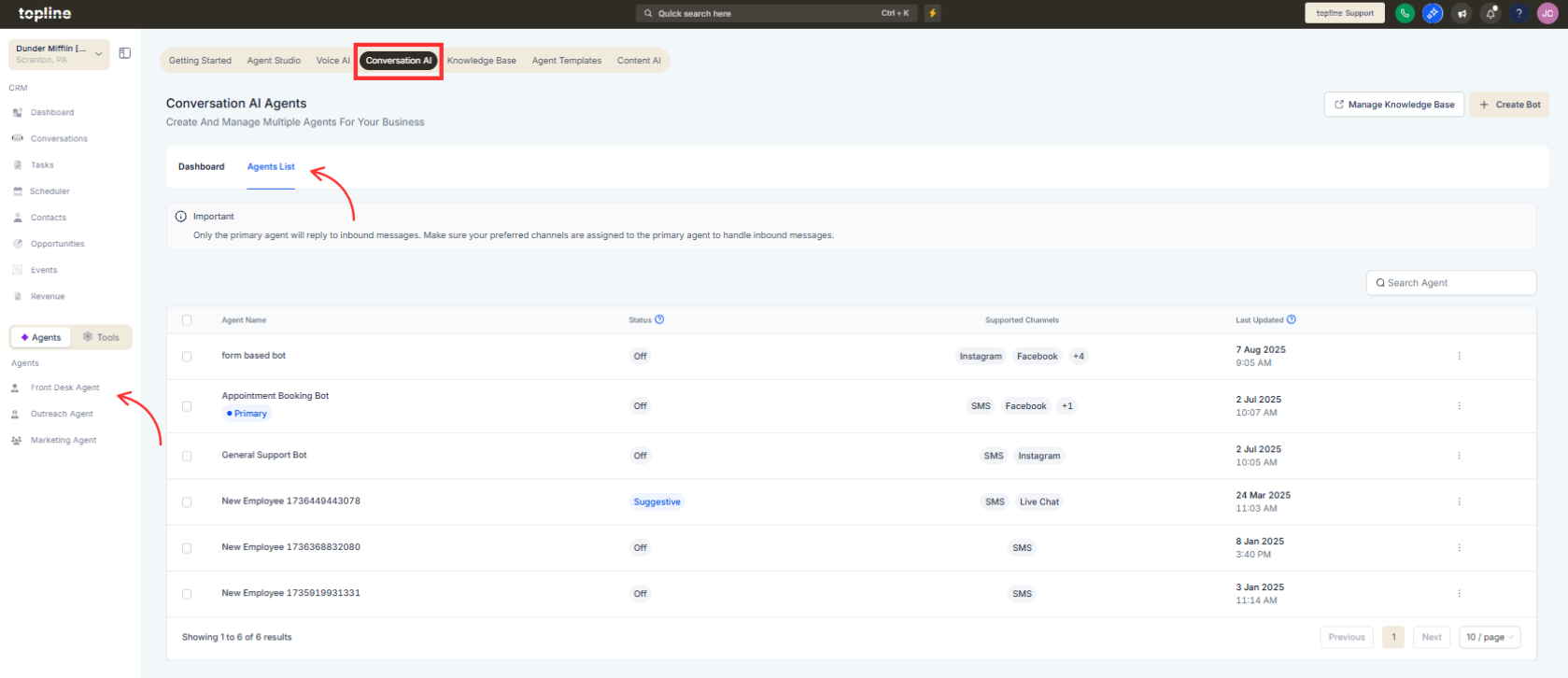Screen dimensions: 1568x678
Task: Click the help icon next to Status
Action: (x=659, y=319)
